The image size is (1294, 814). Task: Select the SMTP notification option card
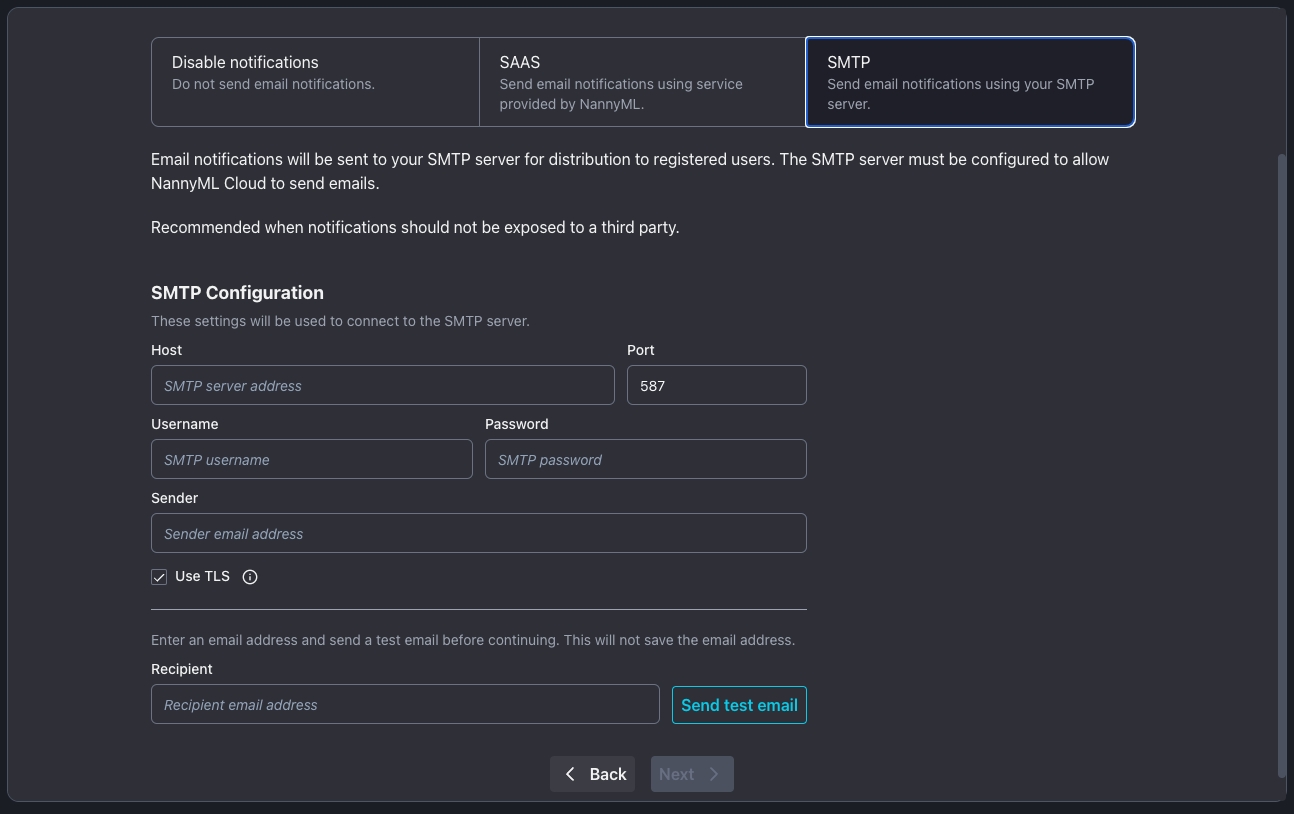point(969,82)
